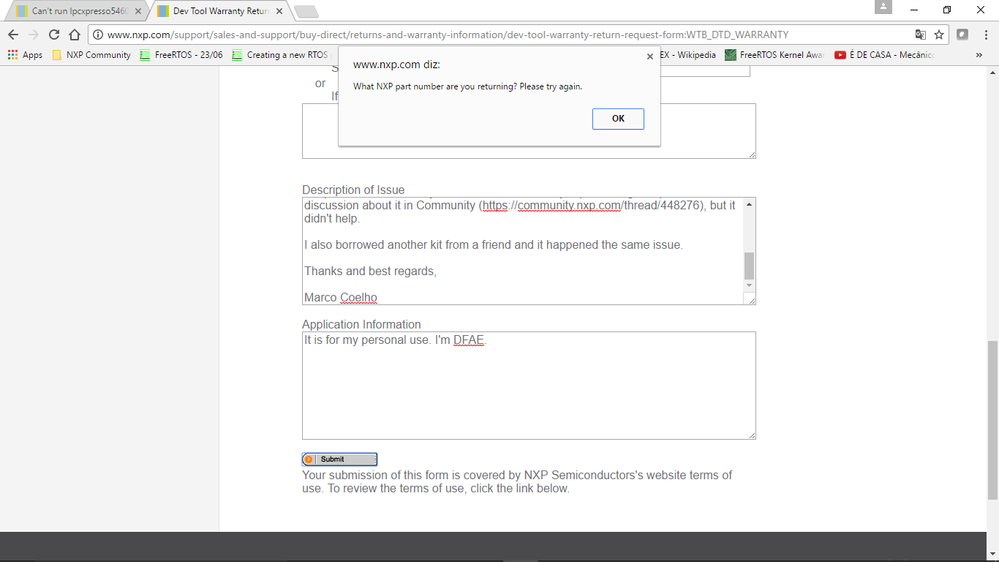Image resolution: width=999 pixels, height=562 pixels.
Task: Click the Submit button
Action: tap(340, 459)
